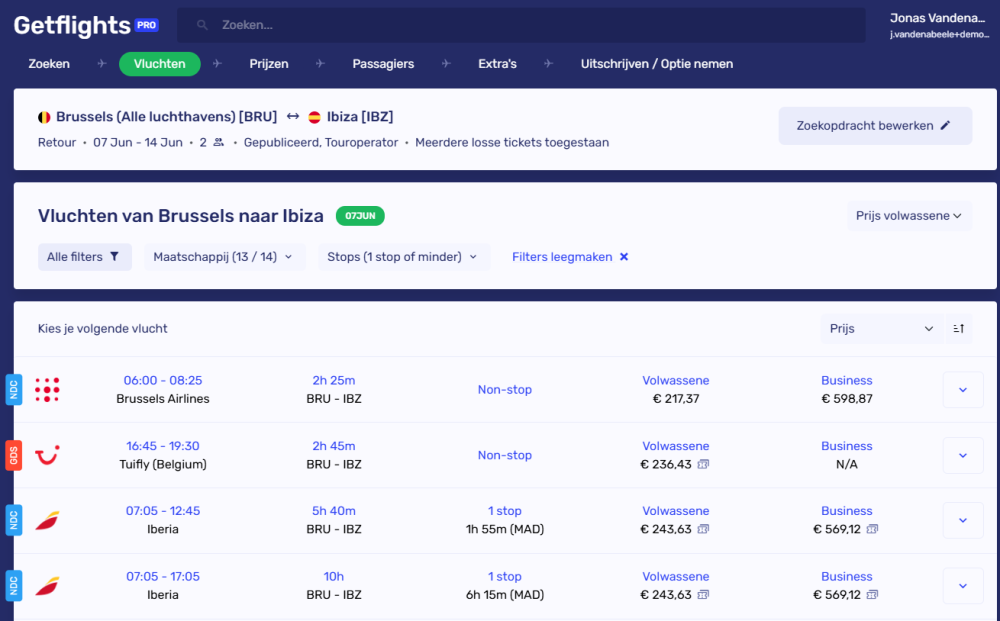Click the swap arrows between BRU and IBZ

click(x=292, y=115)
